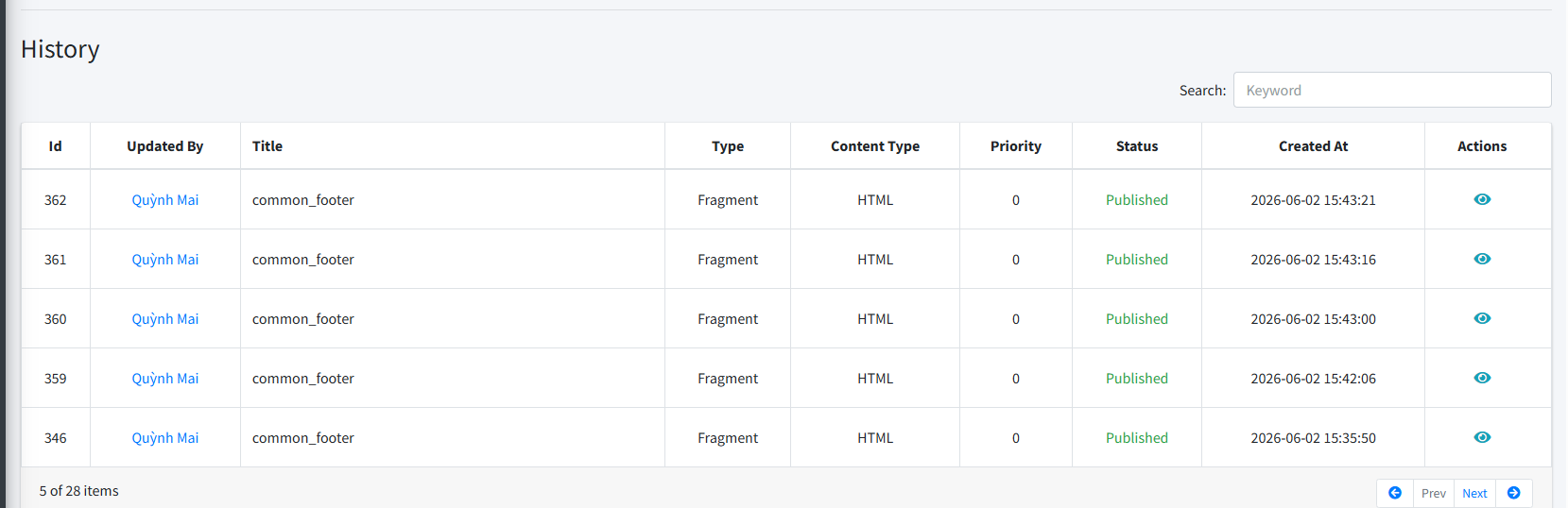
Task: Click the Id cell 361
Action: click(56, 260)
